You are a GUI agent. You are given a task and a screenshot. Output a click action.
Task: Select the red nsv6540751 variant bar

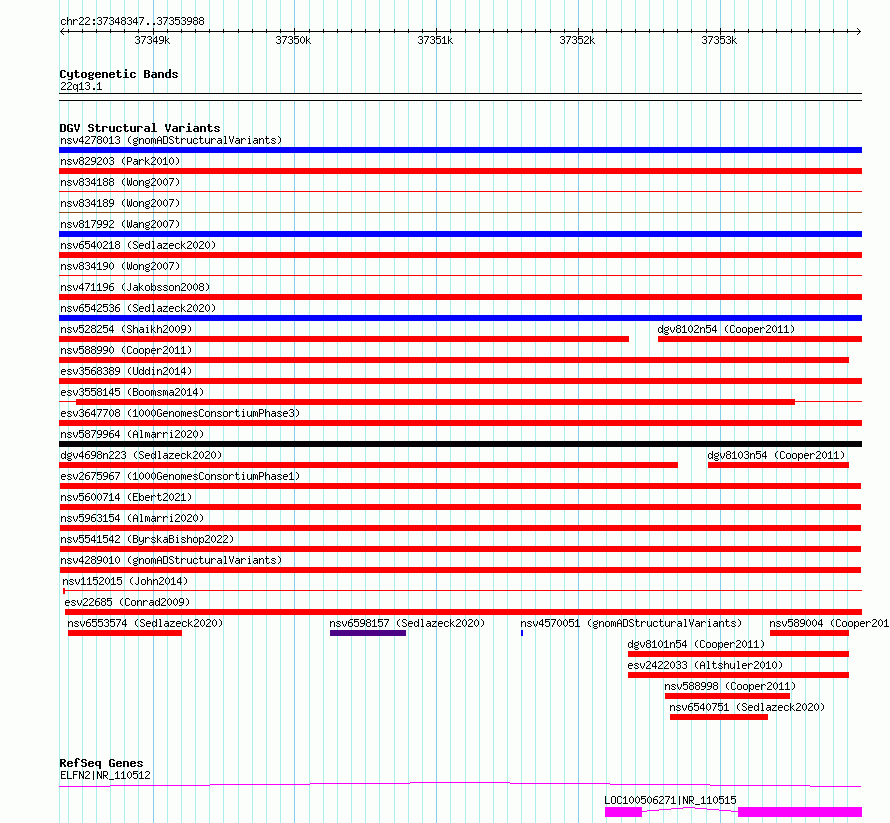click(x=719, y=717)
